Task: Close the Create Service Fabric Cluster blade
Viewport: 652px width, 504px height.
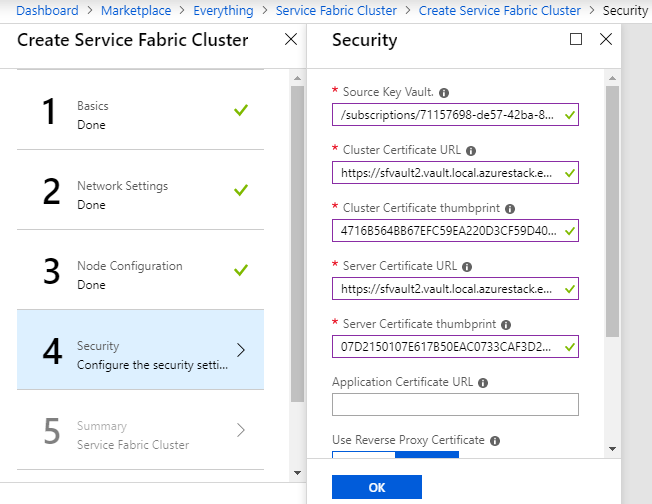Action: click(x=290, y=40)
